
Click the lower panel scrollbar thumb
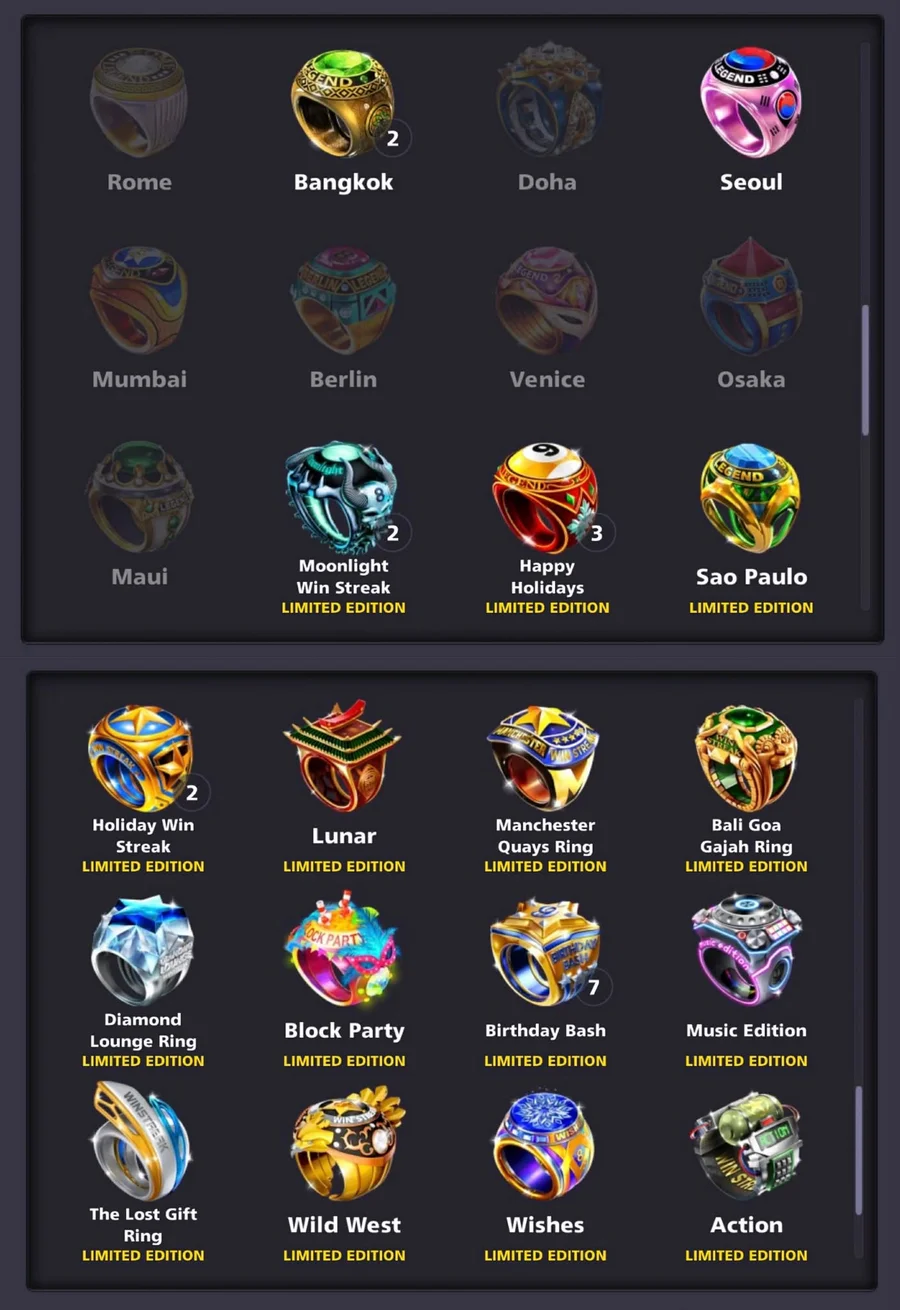coord(859,1150)
